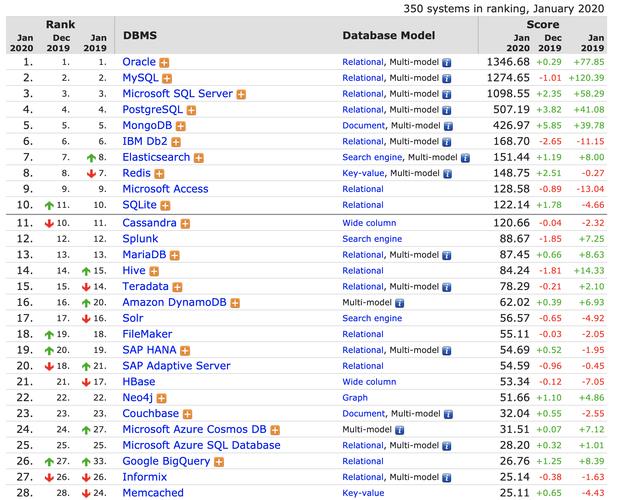Open the Key-value link in Redis's row
Screen dimensions: 617x500
point(363,173)
